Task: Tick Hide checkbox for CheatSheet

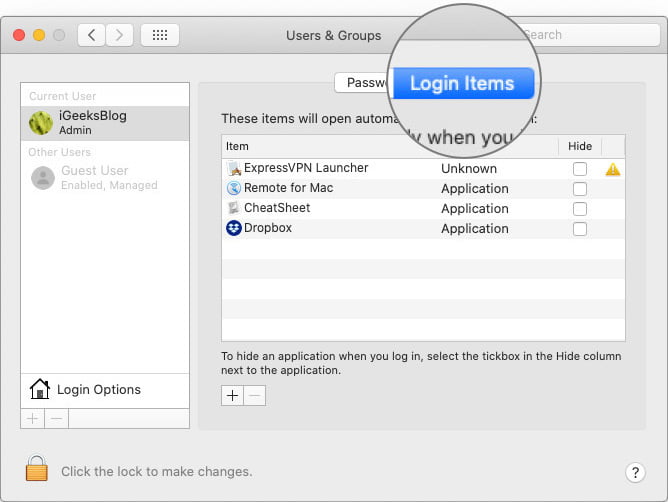Action: tap(580, 209)
